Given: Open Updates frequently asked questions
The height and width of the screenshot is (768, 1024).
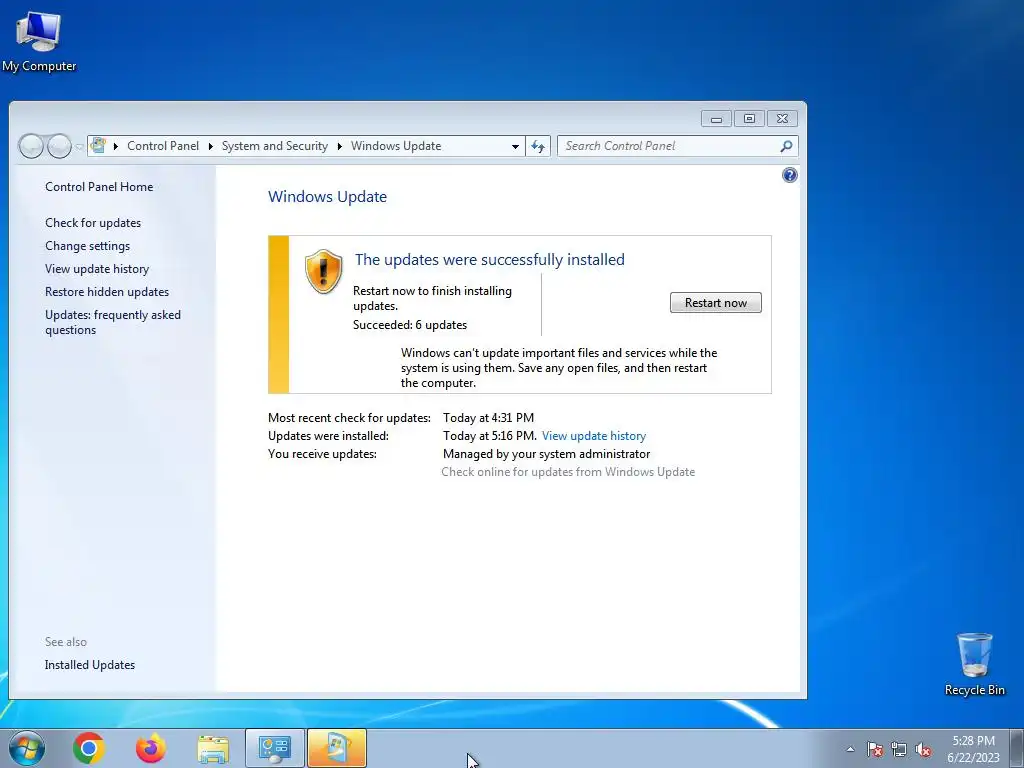Looking at the screenshot, I should pos(112,322).
